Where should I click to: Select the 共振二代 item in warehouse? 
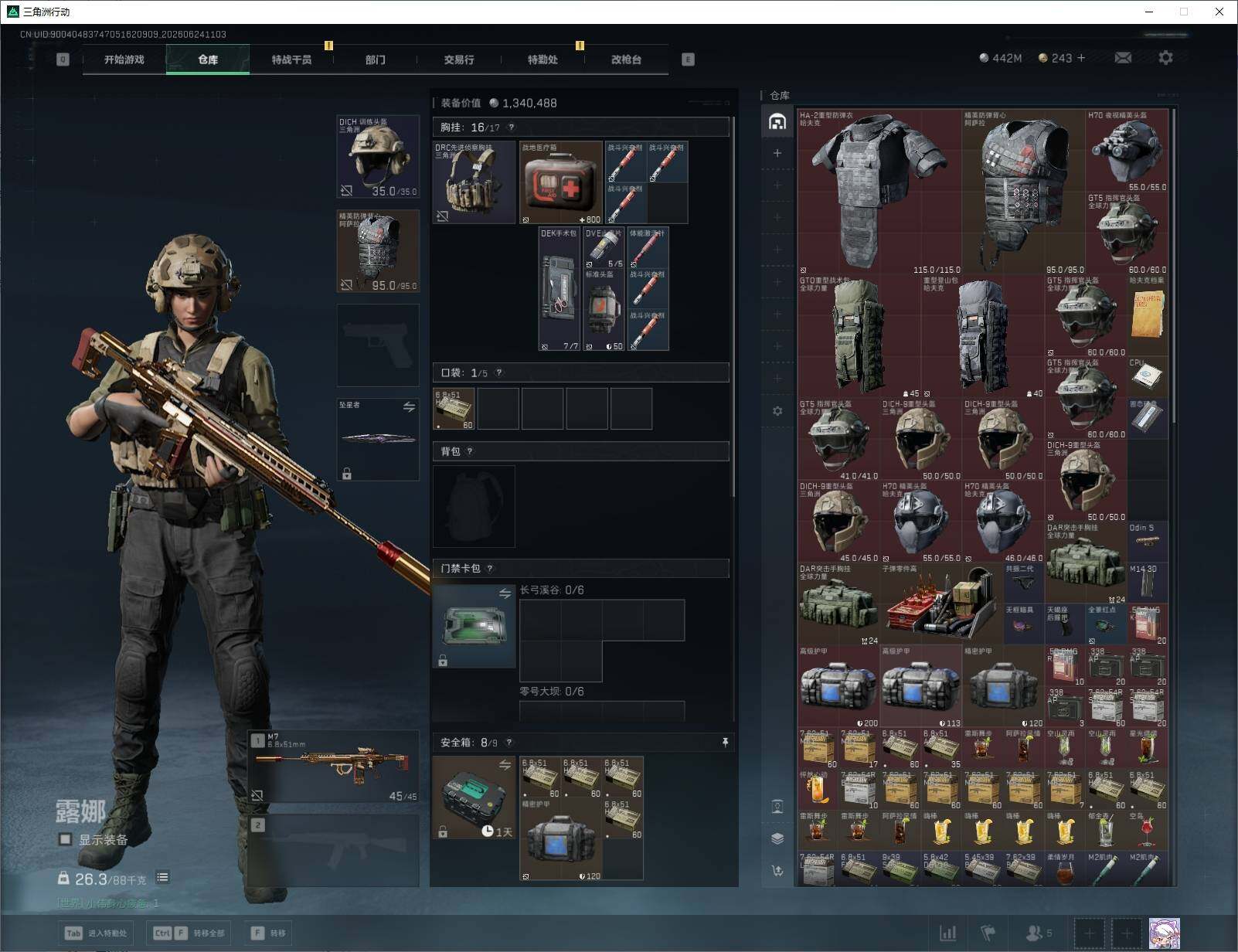1024,583
